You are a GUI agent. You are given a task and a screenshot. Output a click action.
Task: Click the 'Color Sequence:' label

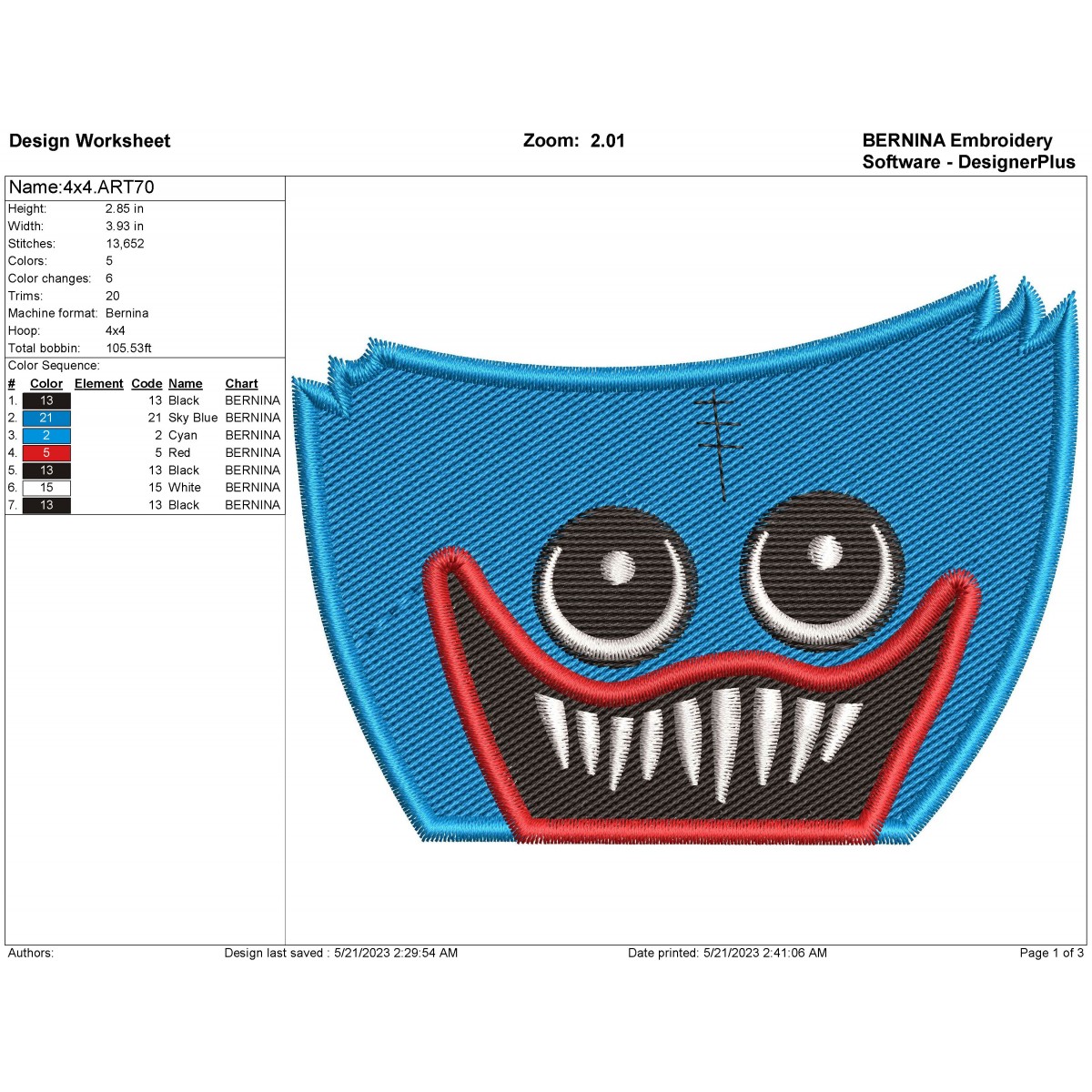point(54,366)
